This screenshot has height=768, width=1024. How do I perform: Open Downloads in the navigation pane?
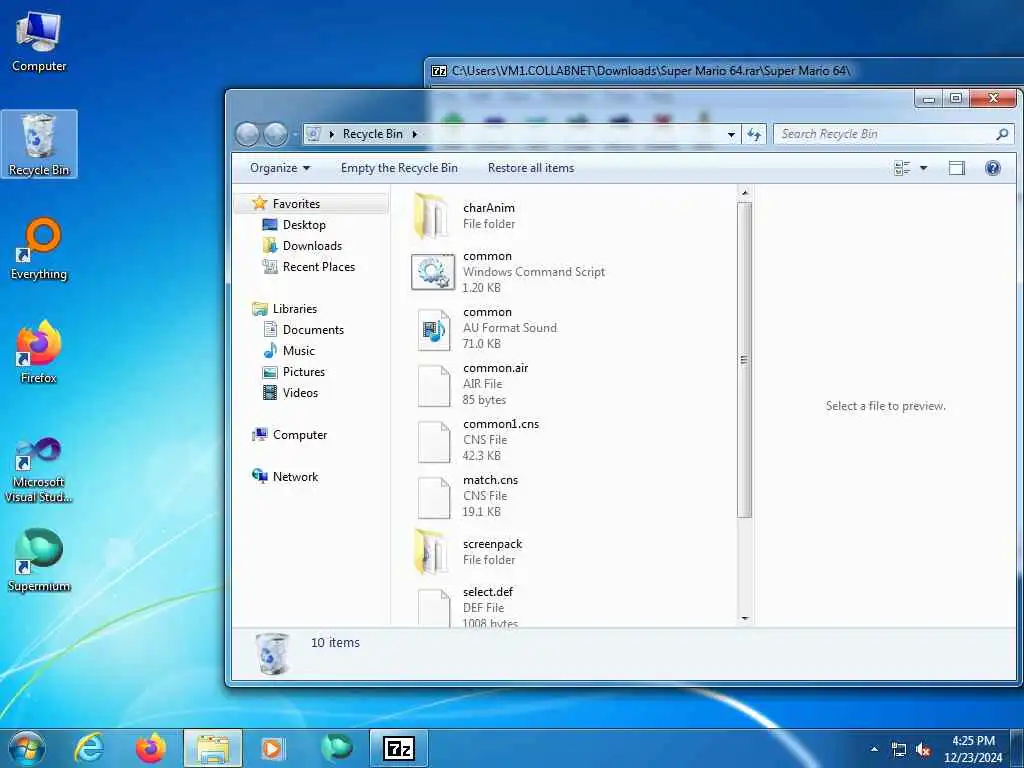point(312,246)
